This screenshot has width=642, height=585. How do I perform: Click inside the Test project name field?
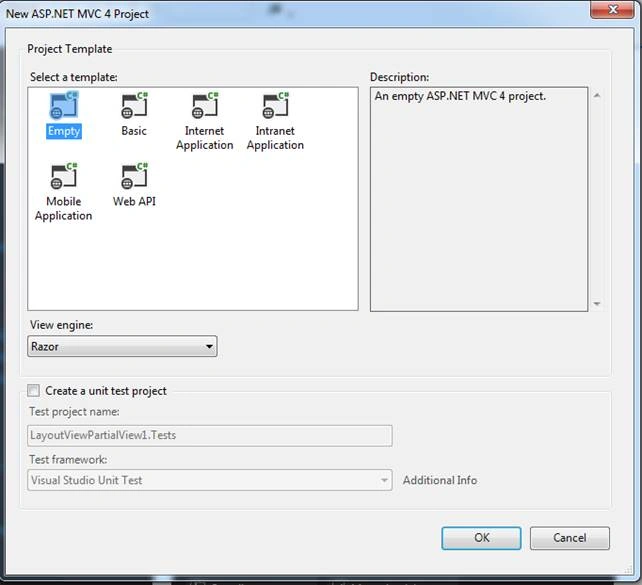point(210,435)
